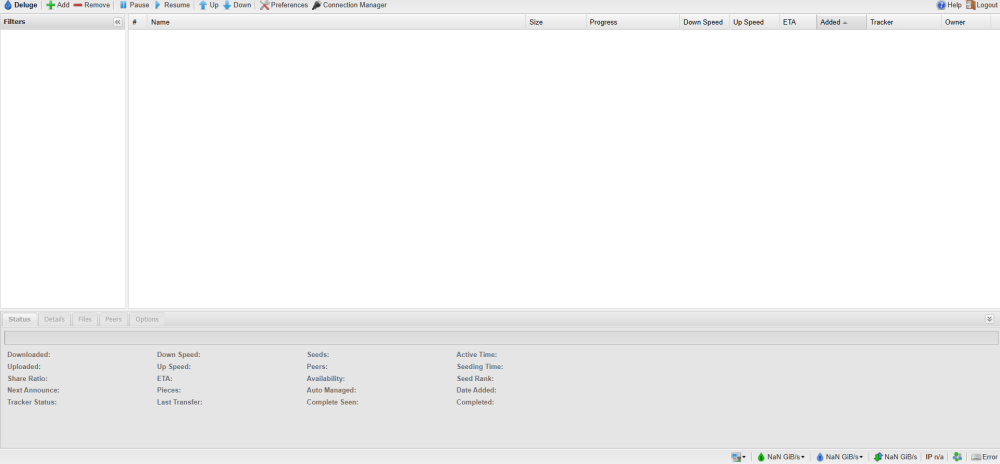Click the IP n/a status entry
This screenshot has height=464, width=1000.
(934, 457)
